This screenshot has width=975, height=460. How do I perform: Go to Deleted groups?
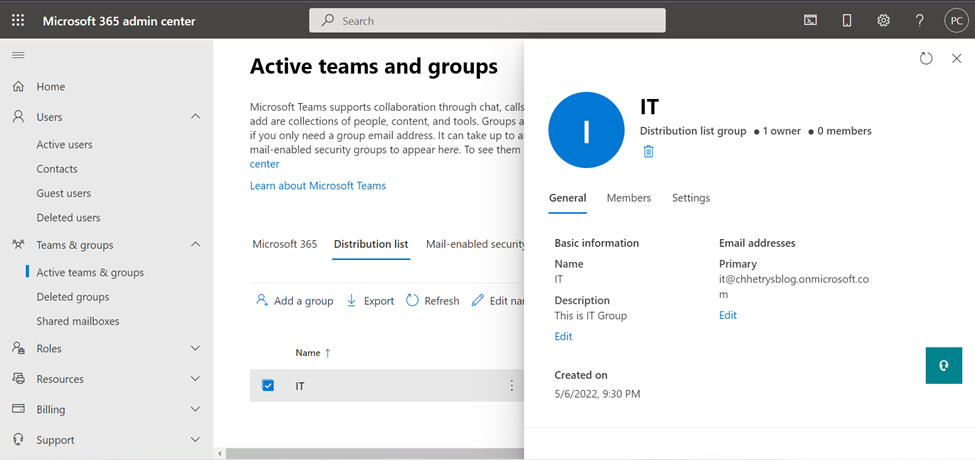(73, 297)
